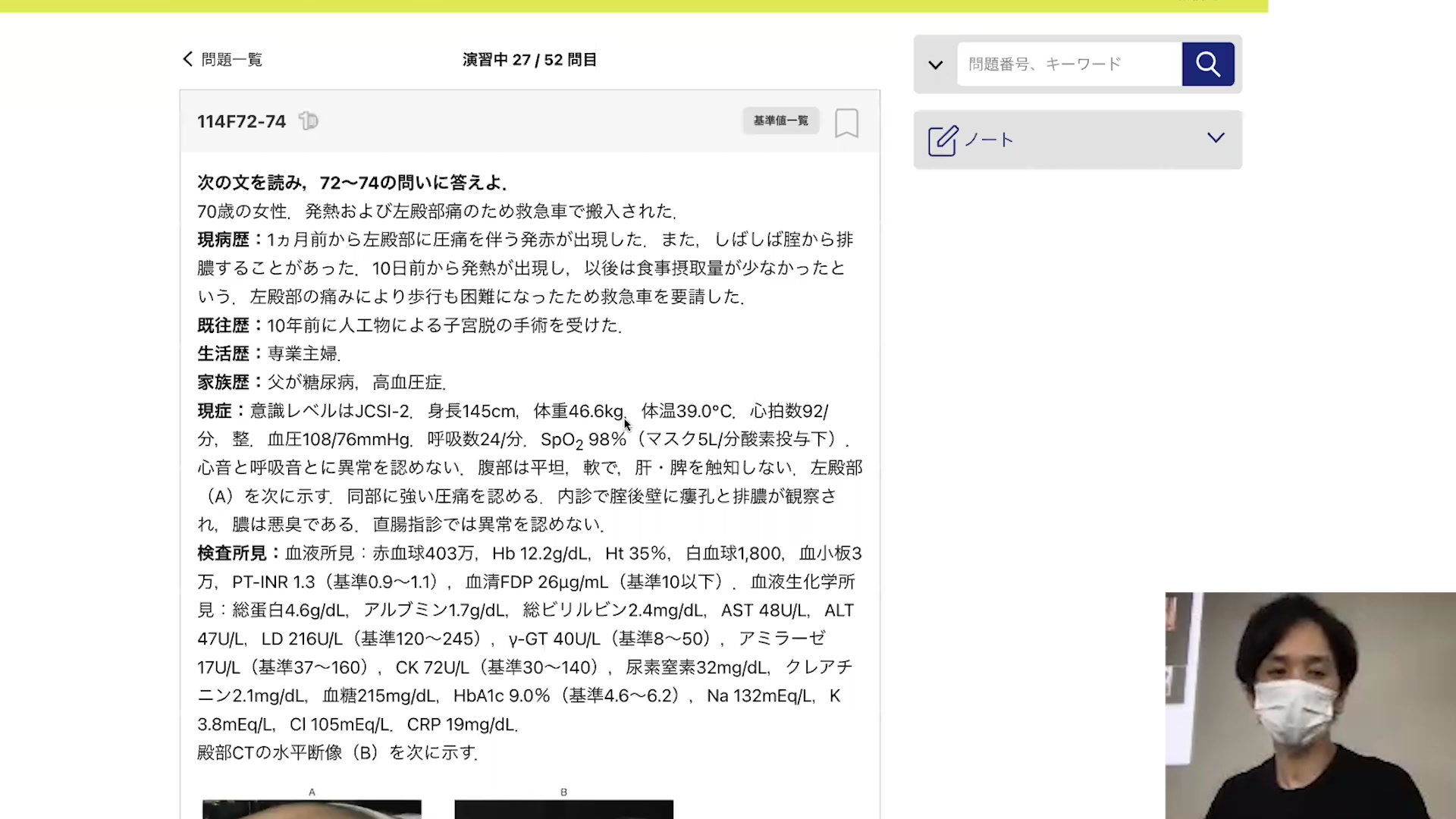Focus the 問題番号、キーワード search field
1456x819 pixels.
click(x=1068, y=64)
